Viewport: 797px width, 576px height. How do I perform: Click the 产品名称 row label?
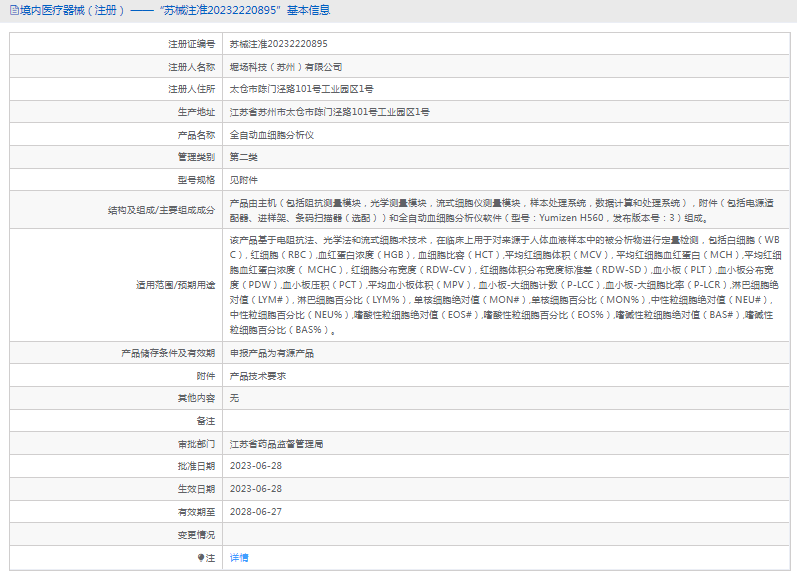196,135
